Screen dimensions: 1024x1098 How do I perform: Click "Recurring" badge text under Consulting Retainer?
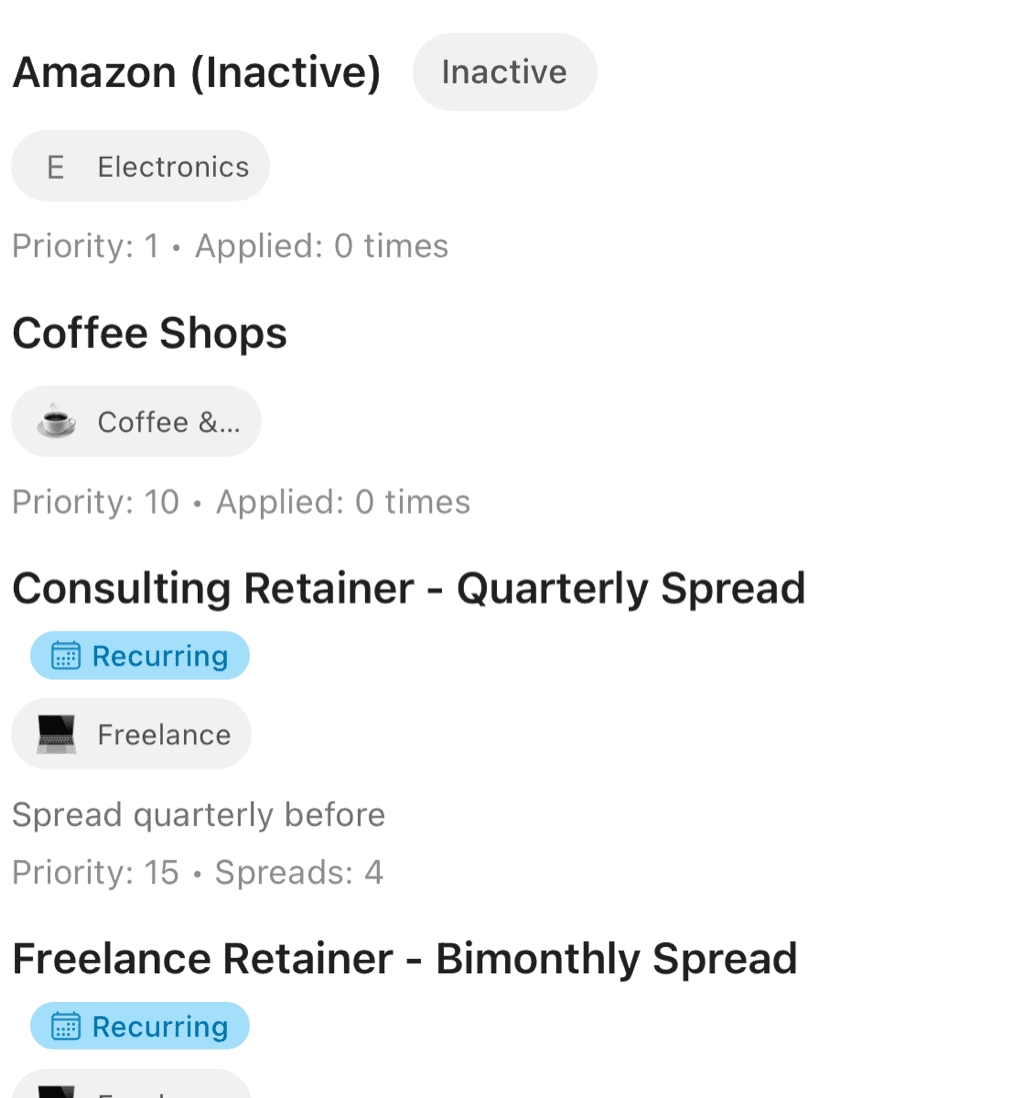click(x=160, y=657)
